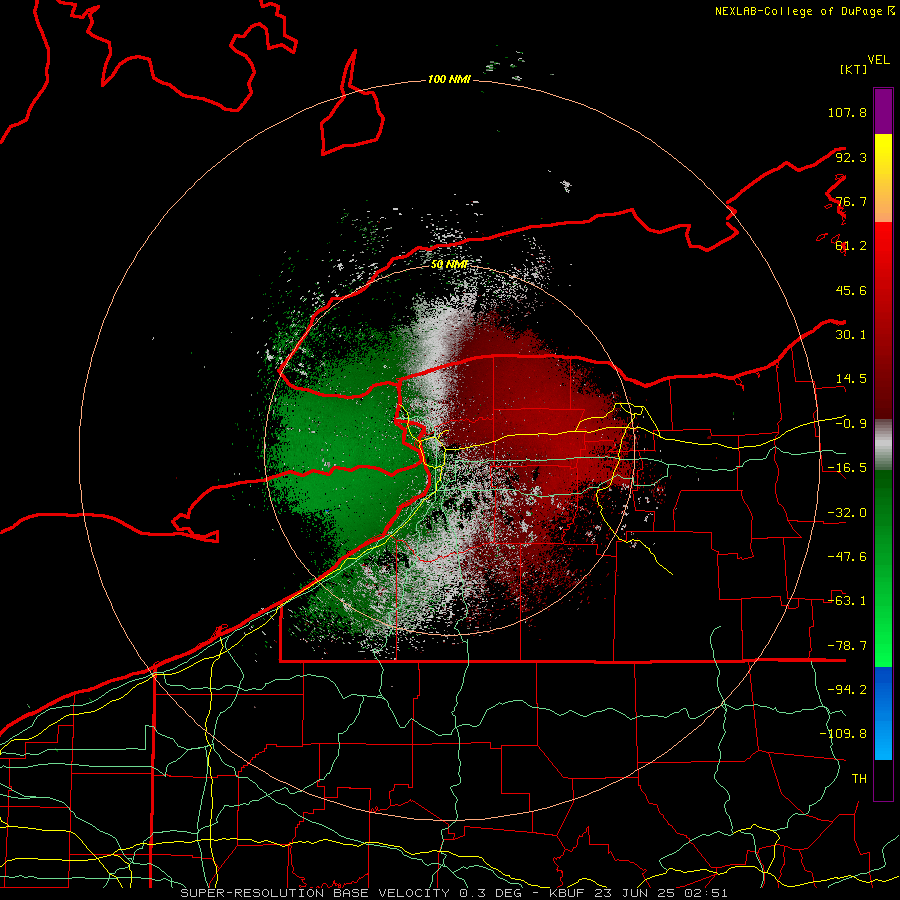This screenshot has width=900, height=900.
Task: Click the [KT] units label
Action: tap(854, 69)
